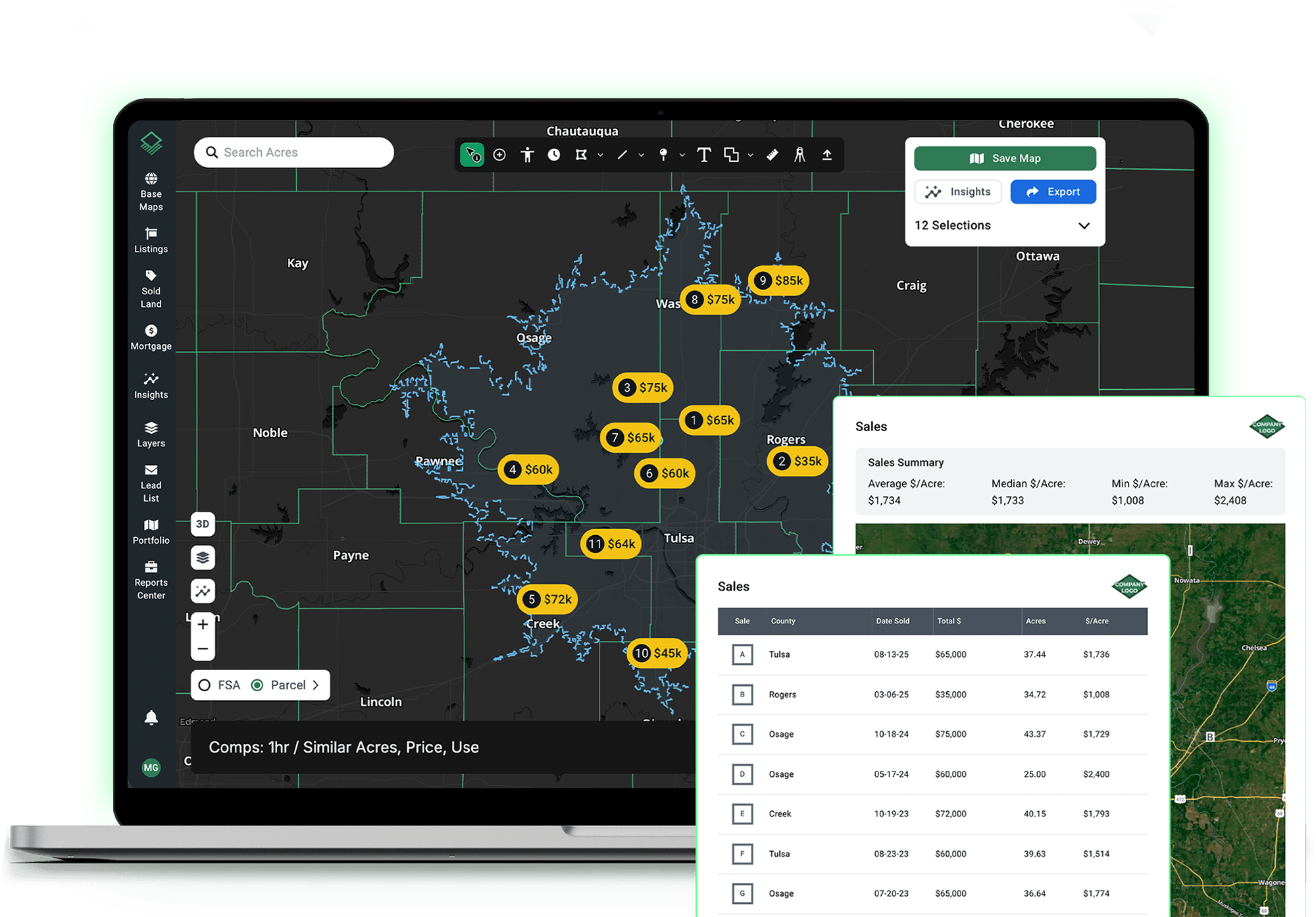
Task: Open the MG user avatar
Action: click(x=151, y=768)
